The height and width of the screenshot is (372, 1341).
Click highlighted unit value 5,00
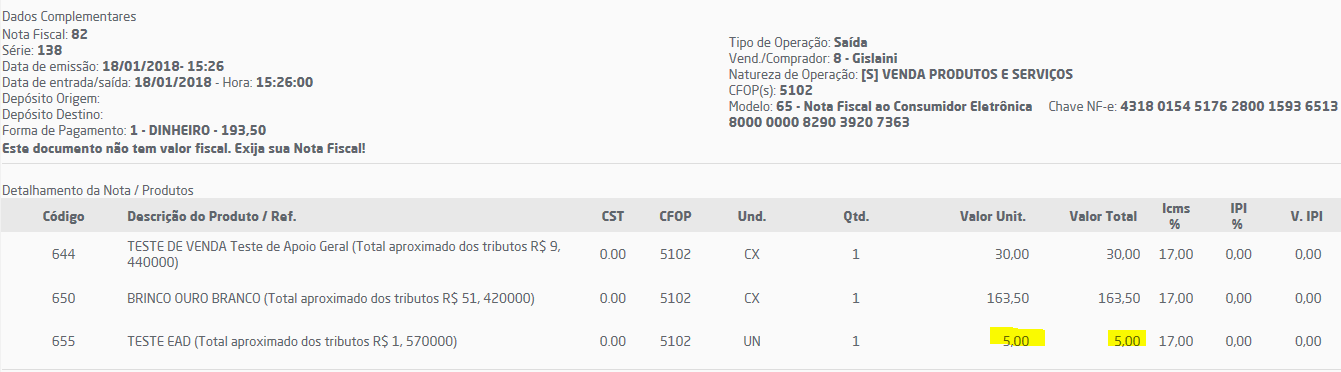tap(1016, 340)
